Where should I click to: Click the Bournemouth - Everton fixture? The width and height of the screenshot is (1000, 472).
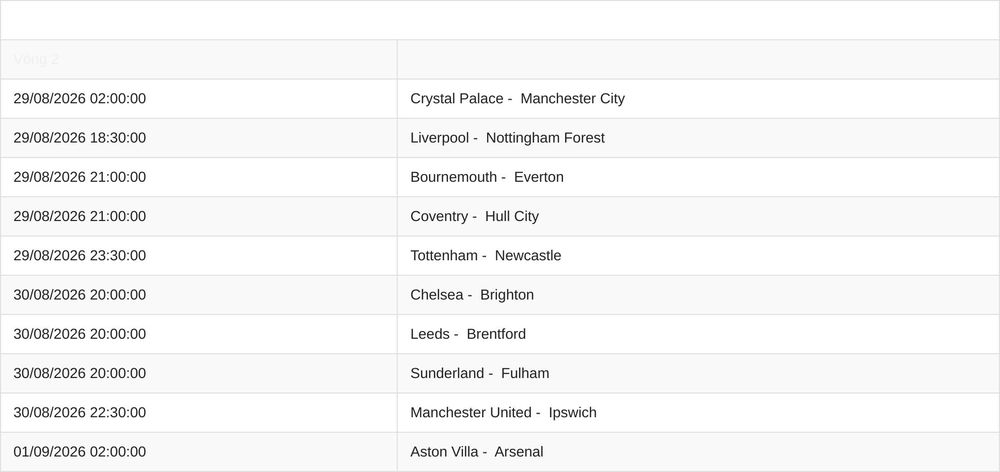point(487,177)
